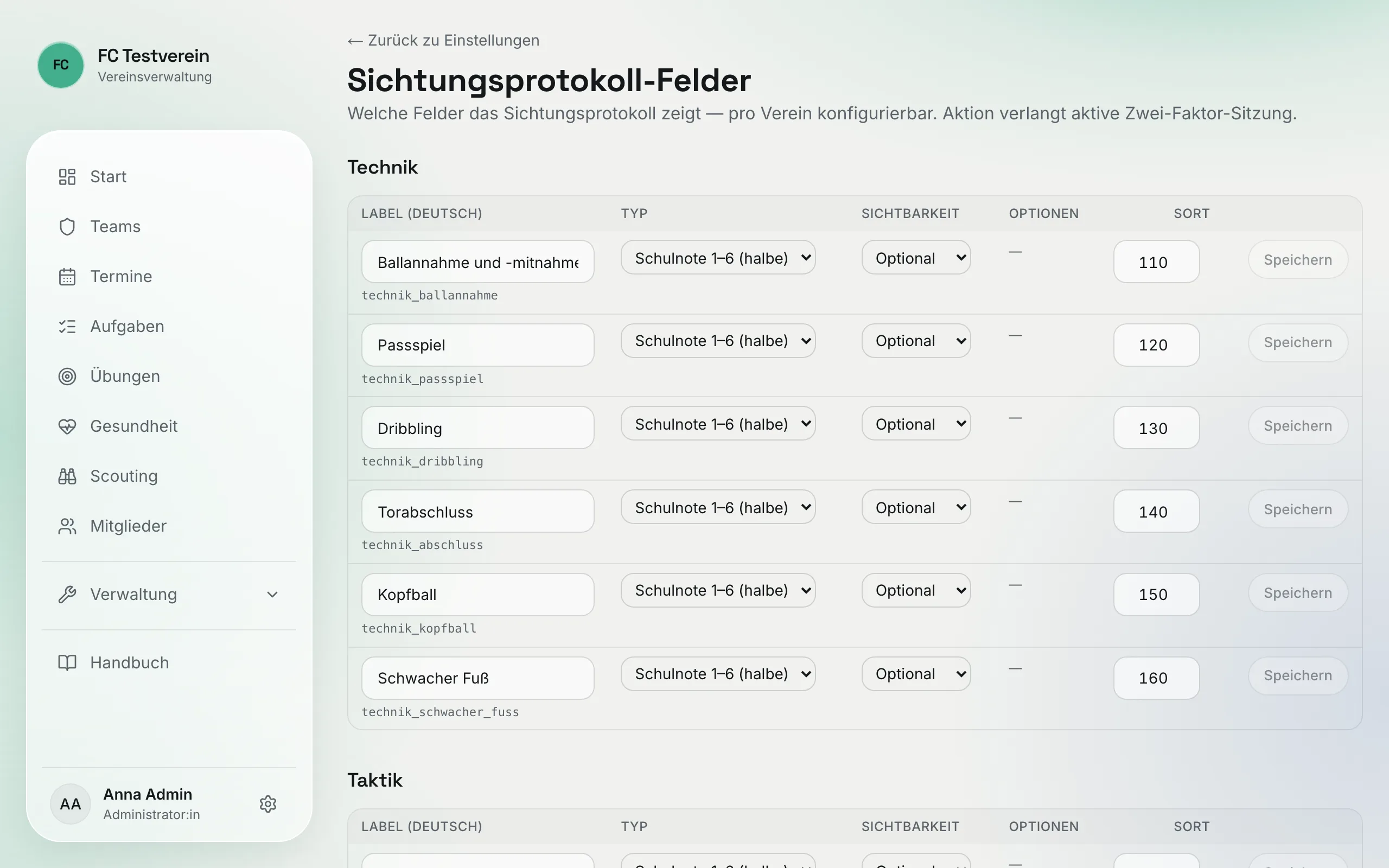Edit the Torabschluss label field

tap(477, 512)
